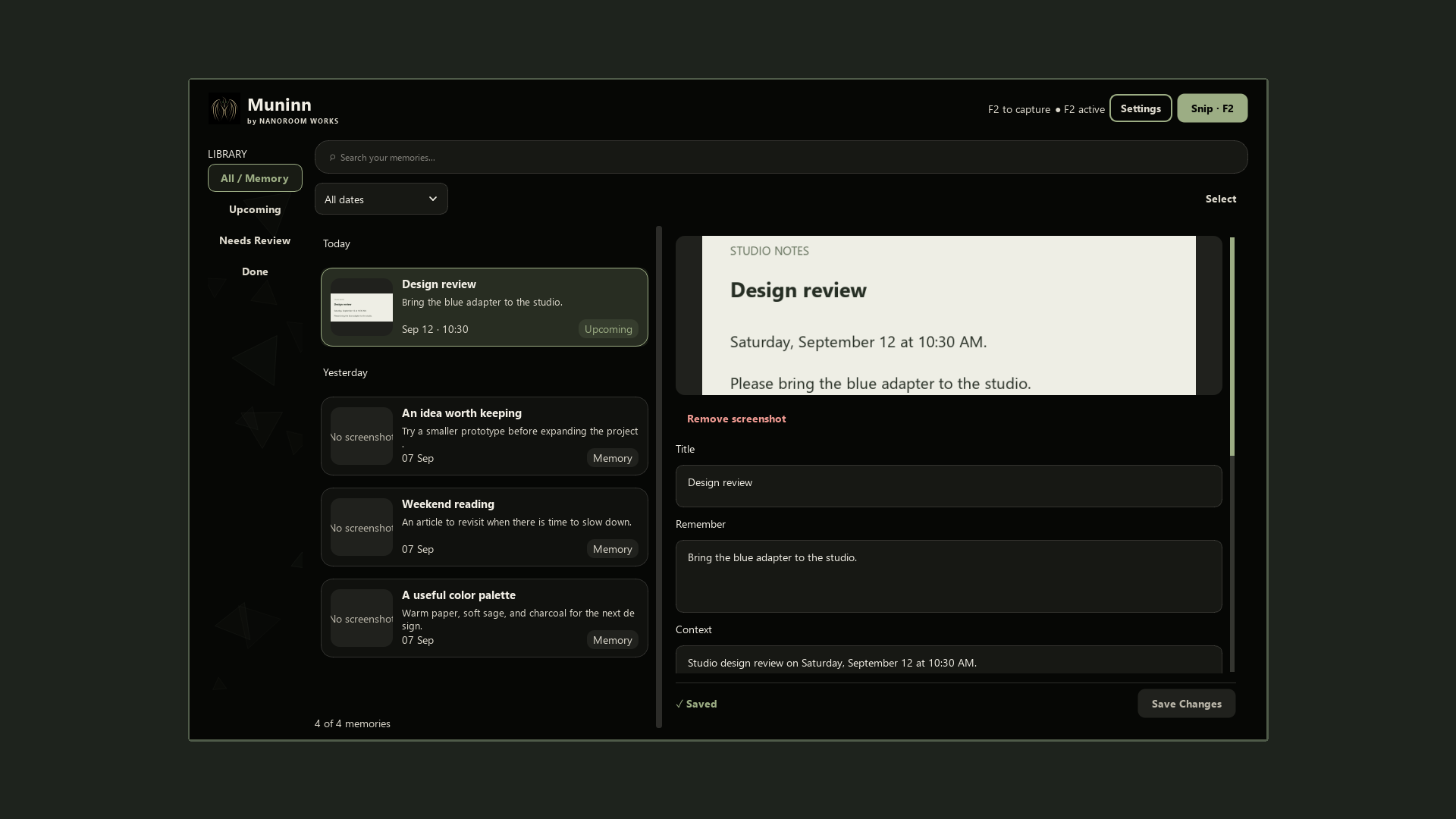Click the Today group header
This screenshot has height=819, width=1456.
(x=336, y=243)
